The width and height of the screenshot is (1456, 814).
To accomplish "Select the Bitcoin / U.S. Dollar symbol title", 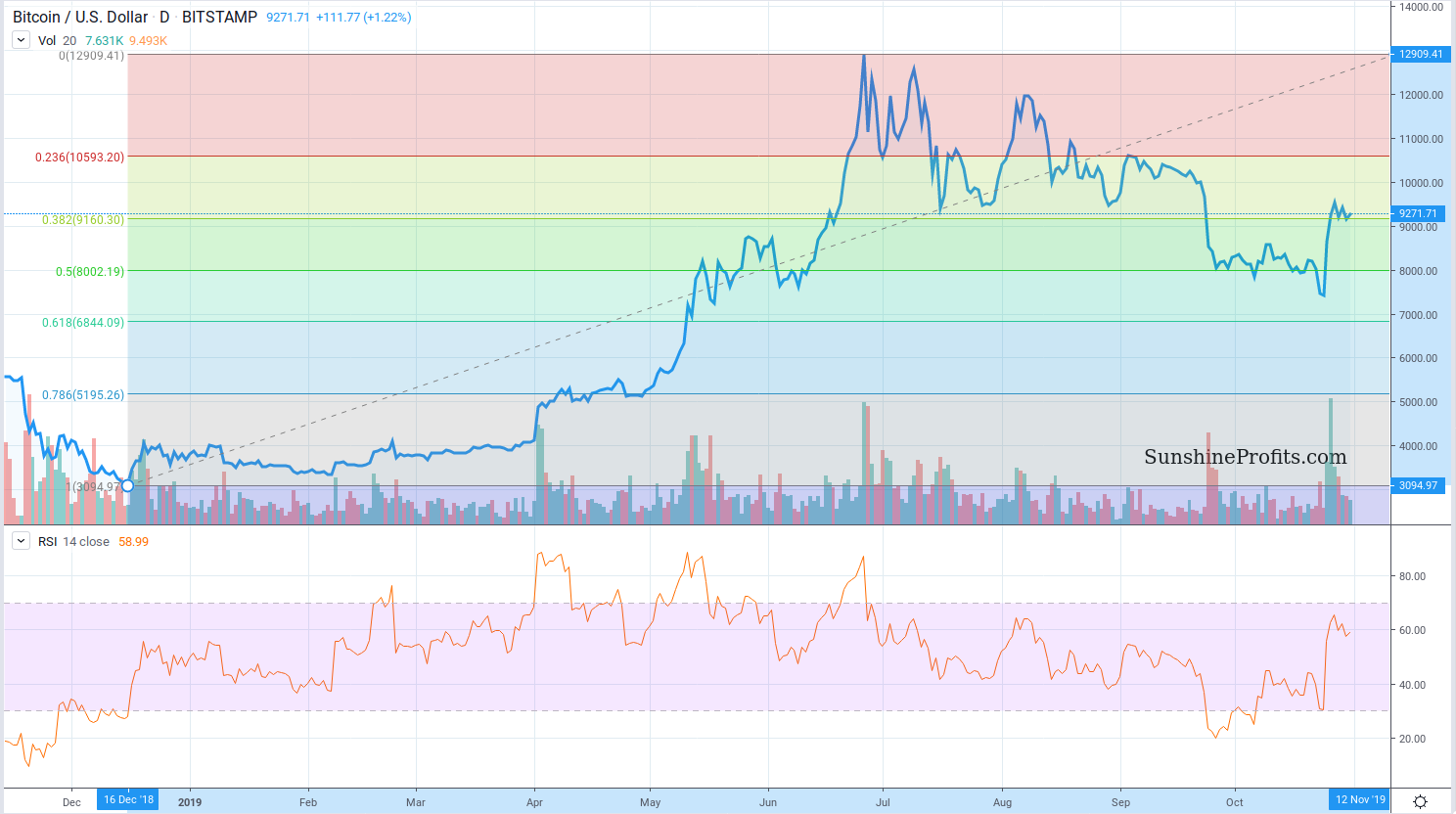I will (x=80, y=17).
